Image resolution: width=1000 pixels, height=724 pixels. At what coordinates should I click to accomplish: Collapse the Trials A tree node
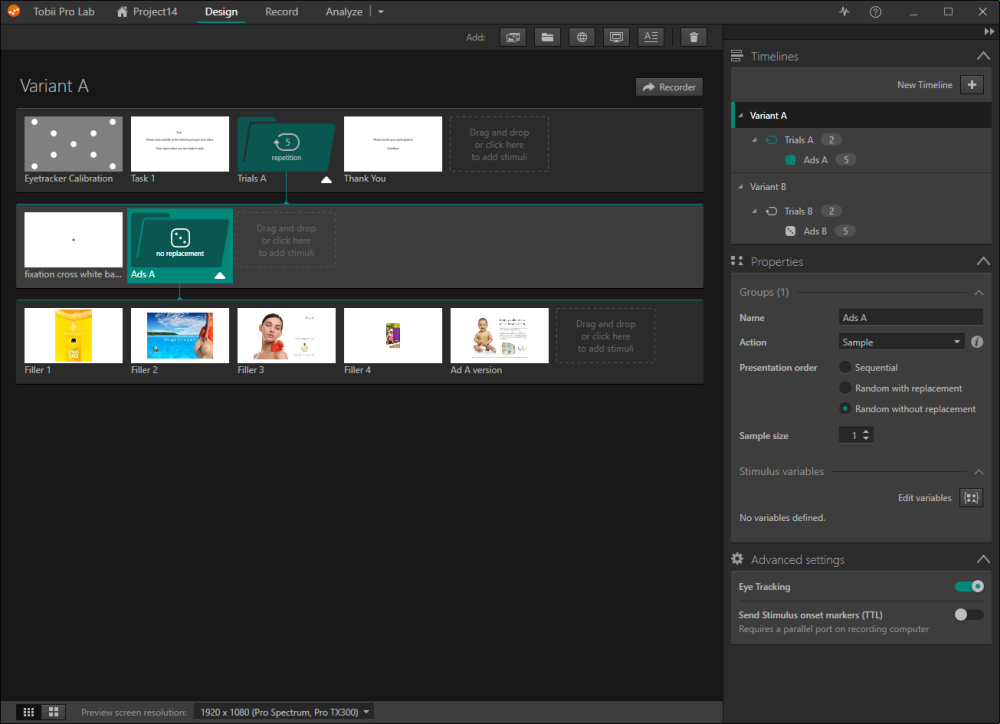754,140
